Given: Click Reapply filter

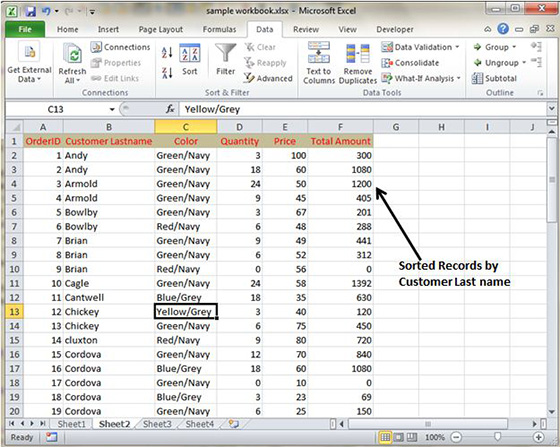Looking at the screenshot, I should pyautogui.click(x=265, y=63).
